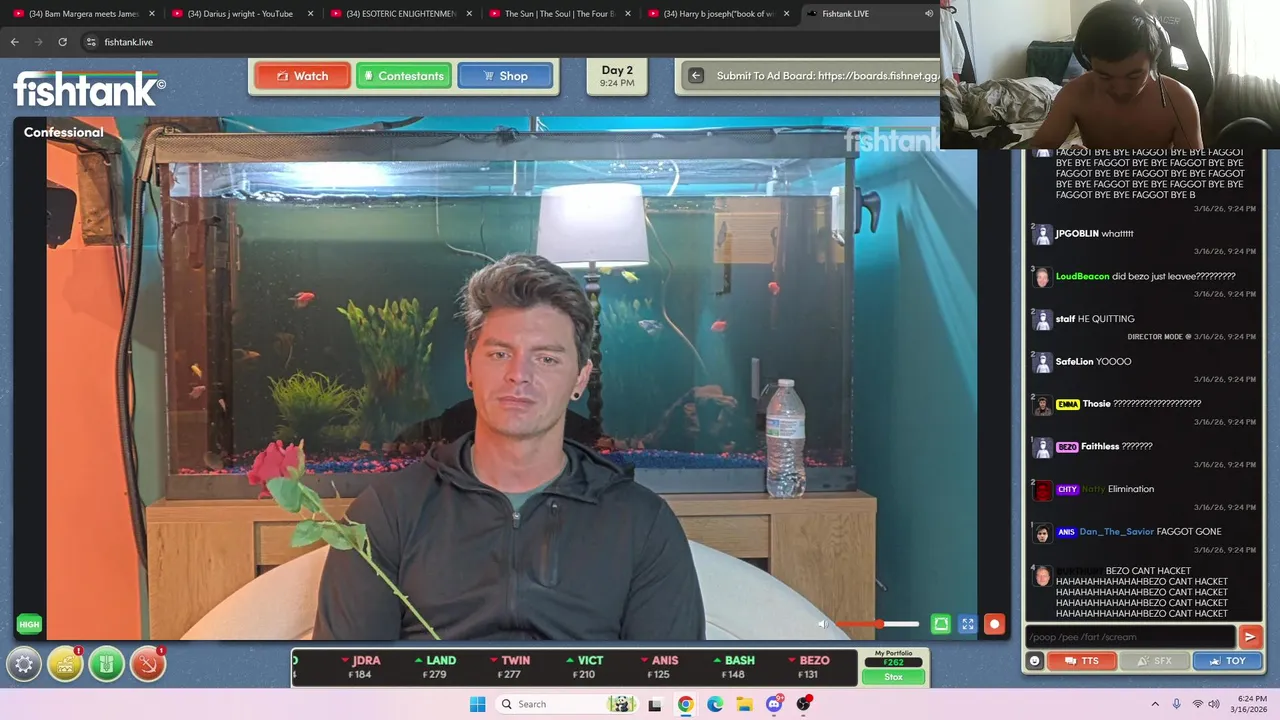This screenshot has height=720, width=1280.
Task: Select BASH stock at 148
Action: (734, 667)
